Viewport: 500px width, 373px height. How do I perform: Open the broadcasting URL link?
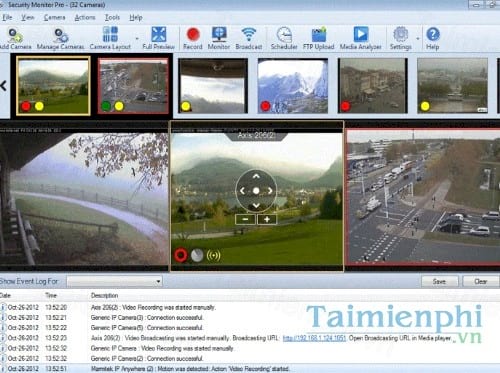(314, 338)
